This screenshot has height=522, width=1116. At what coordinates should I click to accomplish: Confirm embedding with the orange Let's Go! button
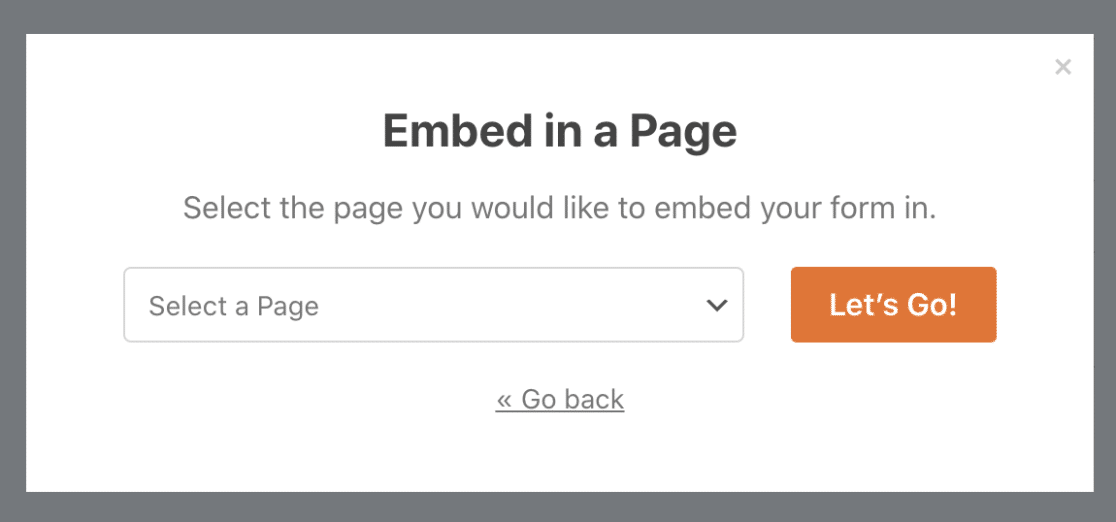[x=893, y=305]
